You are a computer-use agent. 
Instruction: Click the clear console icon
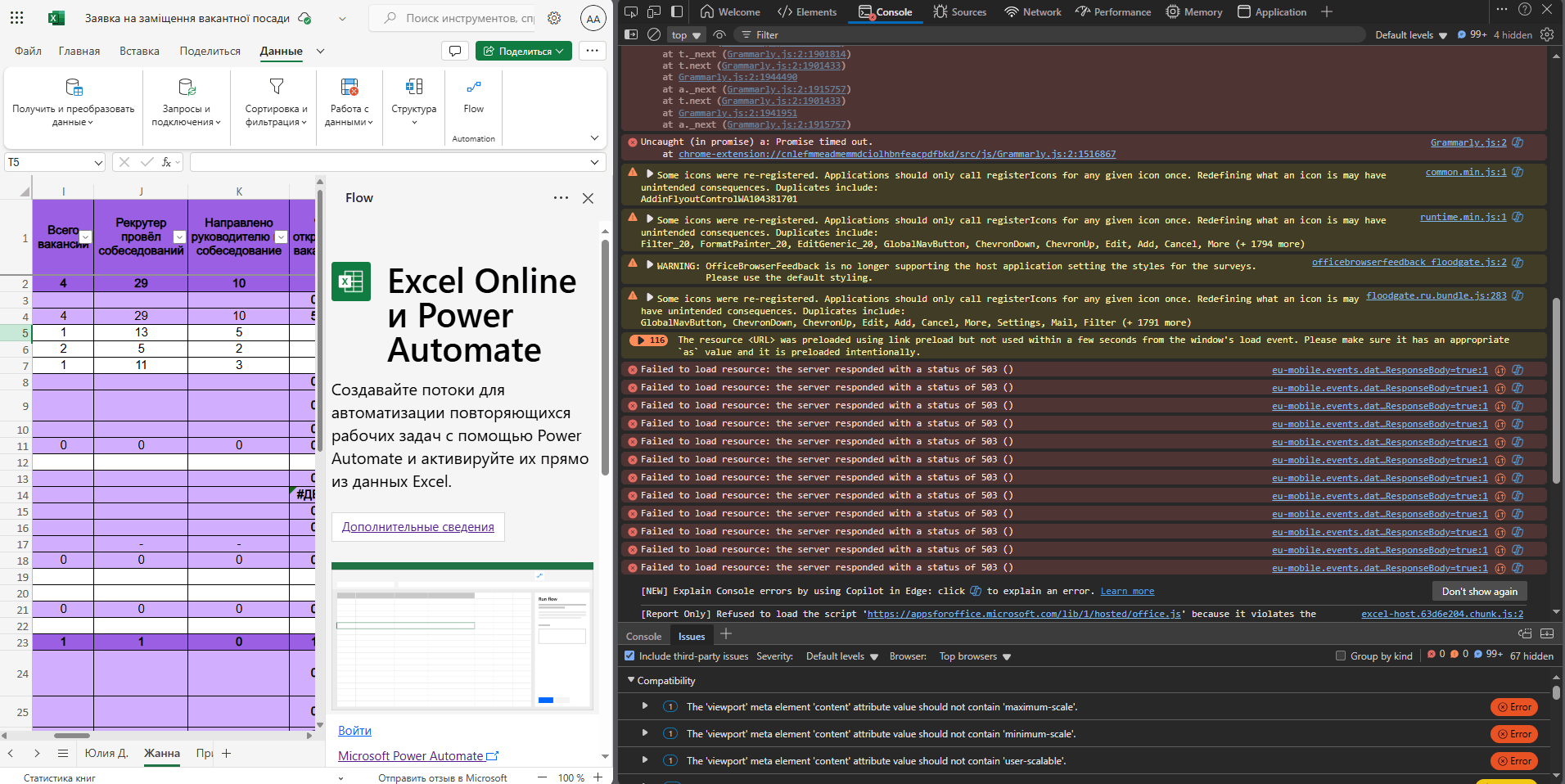click(654, 34)
